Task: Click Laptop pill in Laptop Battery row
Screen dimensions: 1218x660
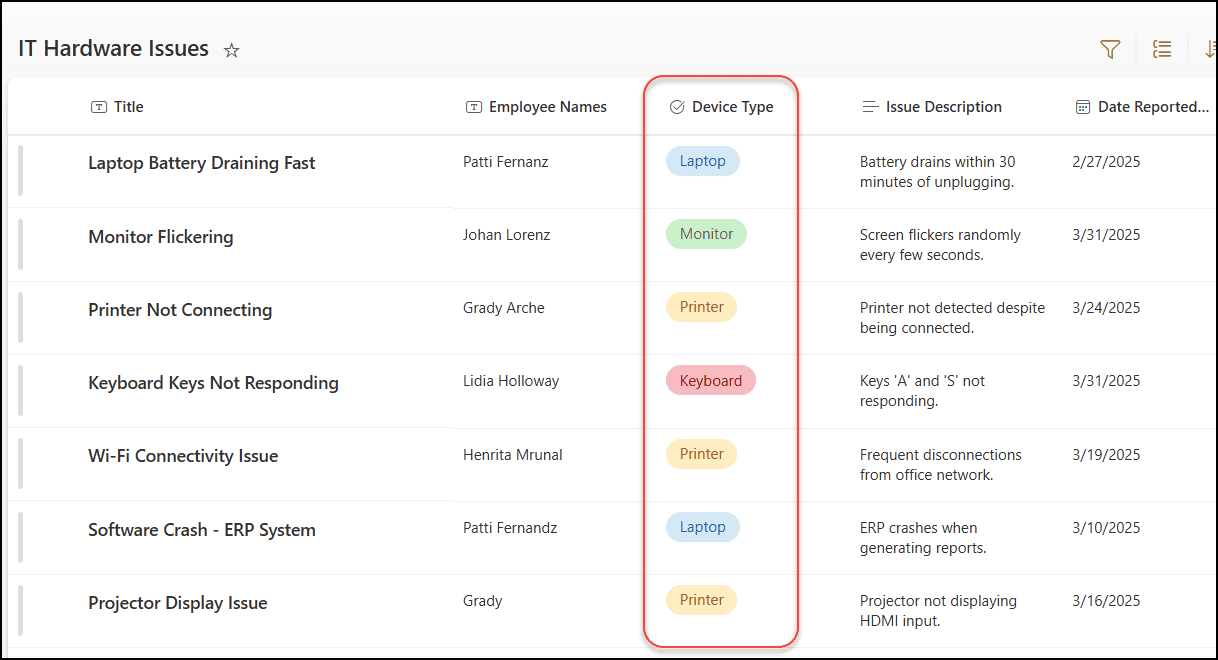Action: coord(703,161)
